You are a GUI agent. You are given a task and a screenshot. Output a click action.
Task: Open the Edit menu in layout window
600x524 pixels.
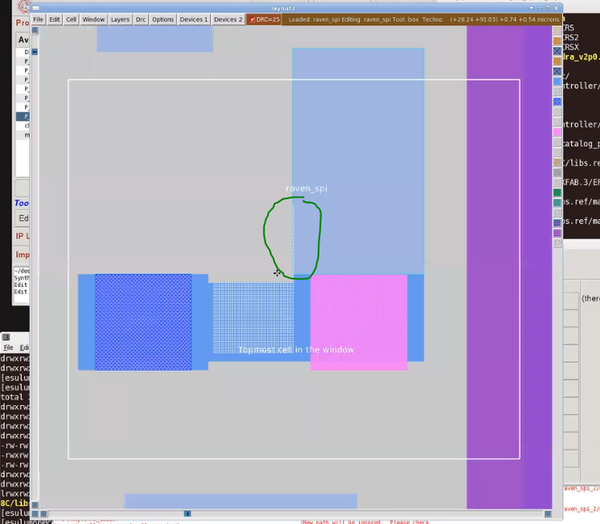click(55, 19)
